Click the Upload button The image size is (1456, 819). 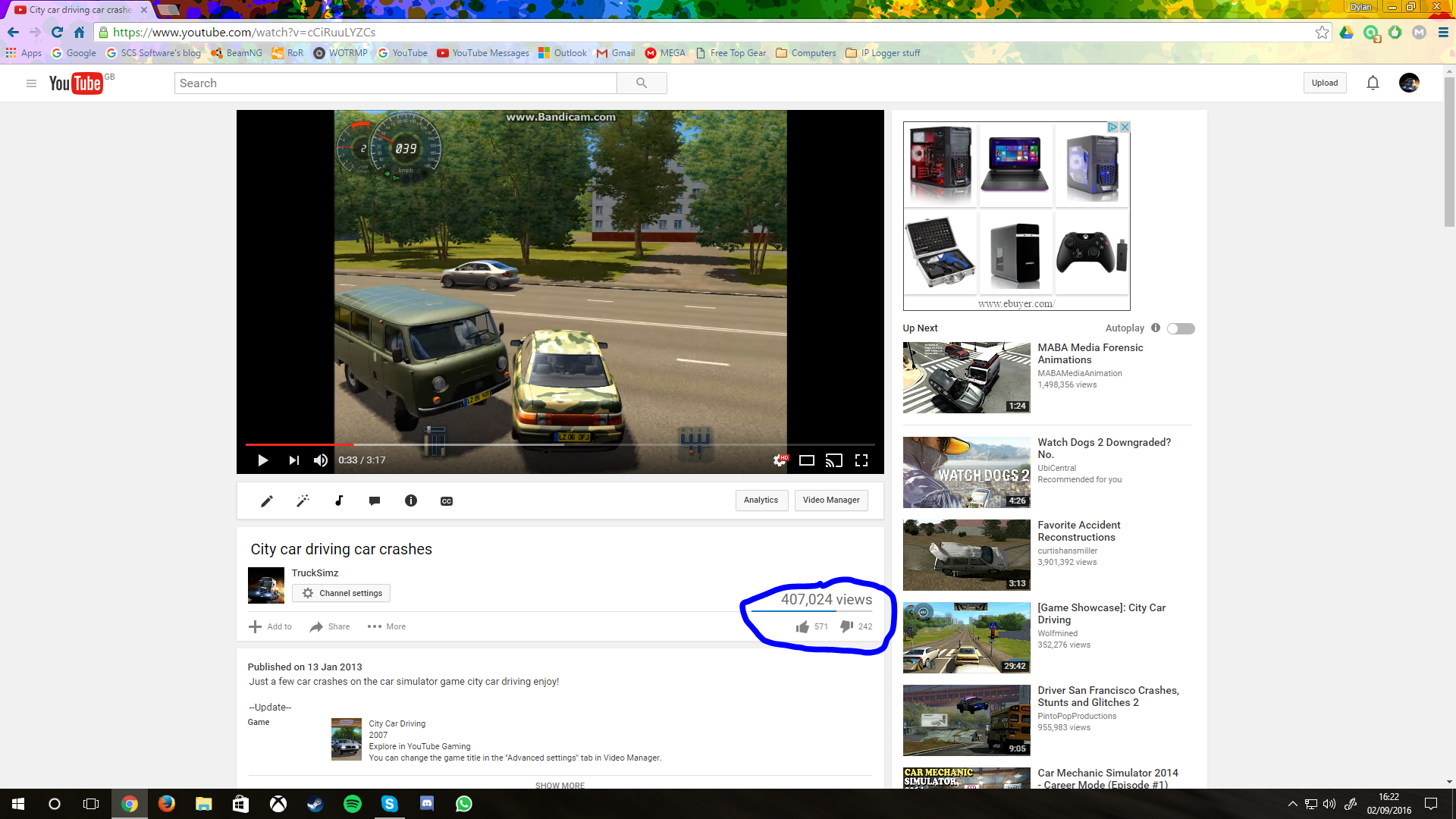coord(1325,83)
